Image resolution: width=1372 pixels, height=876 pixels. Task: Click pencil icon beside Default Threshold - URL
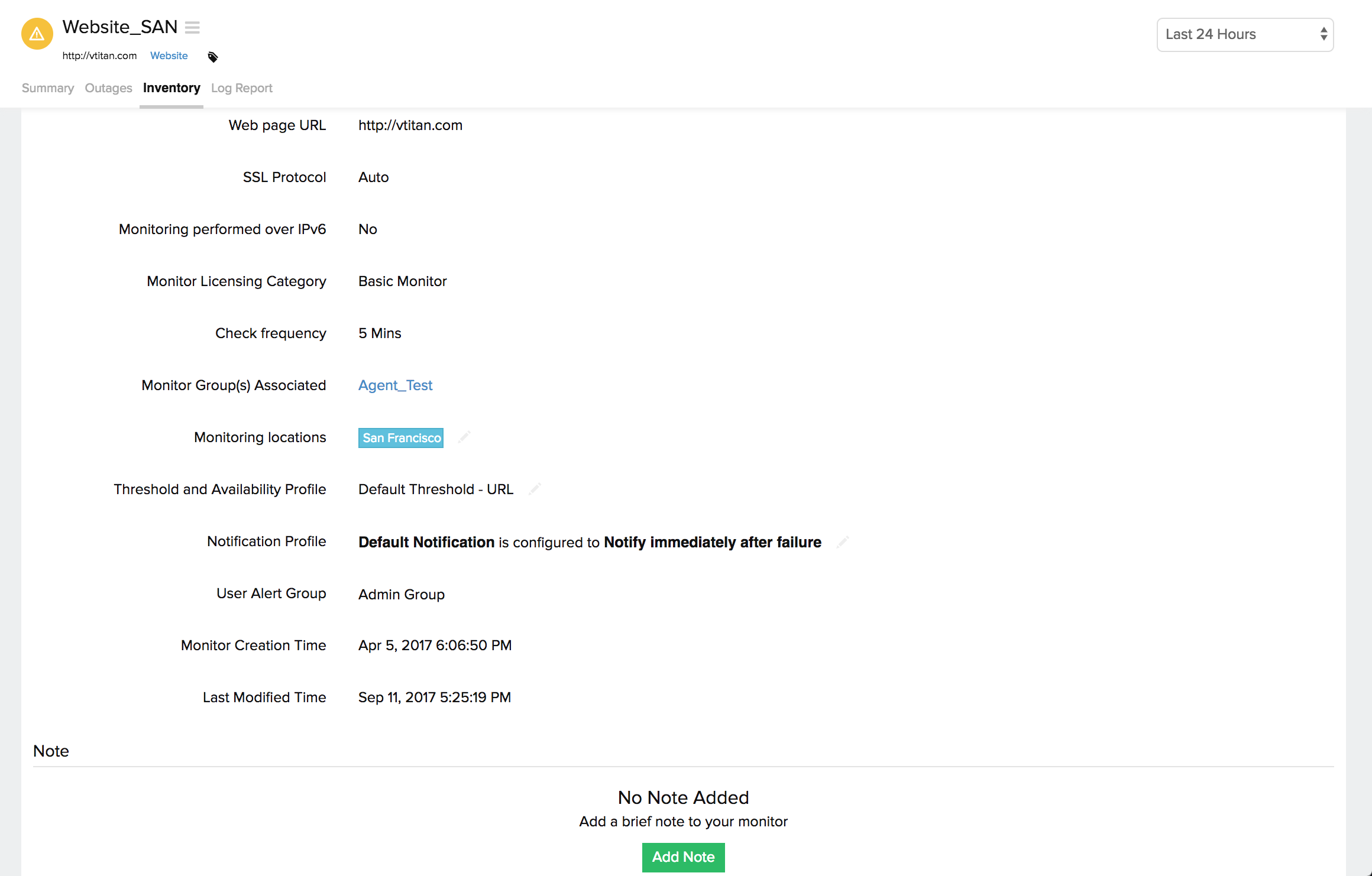535,489
